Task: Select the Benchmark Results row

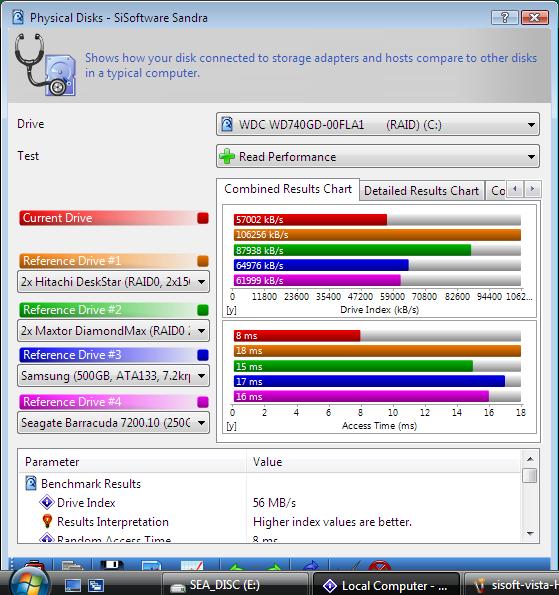Action: [x=269, y=484]
